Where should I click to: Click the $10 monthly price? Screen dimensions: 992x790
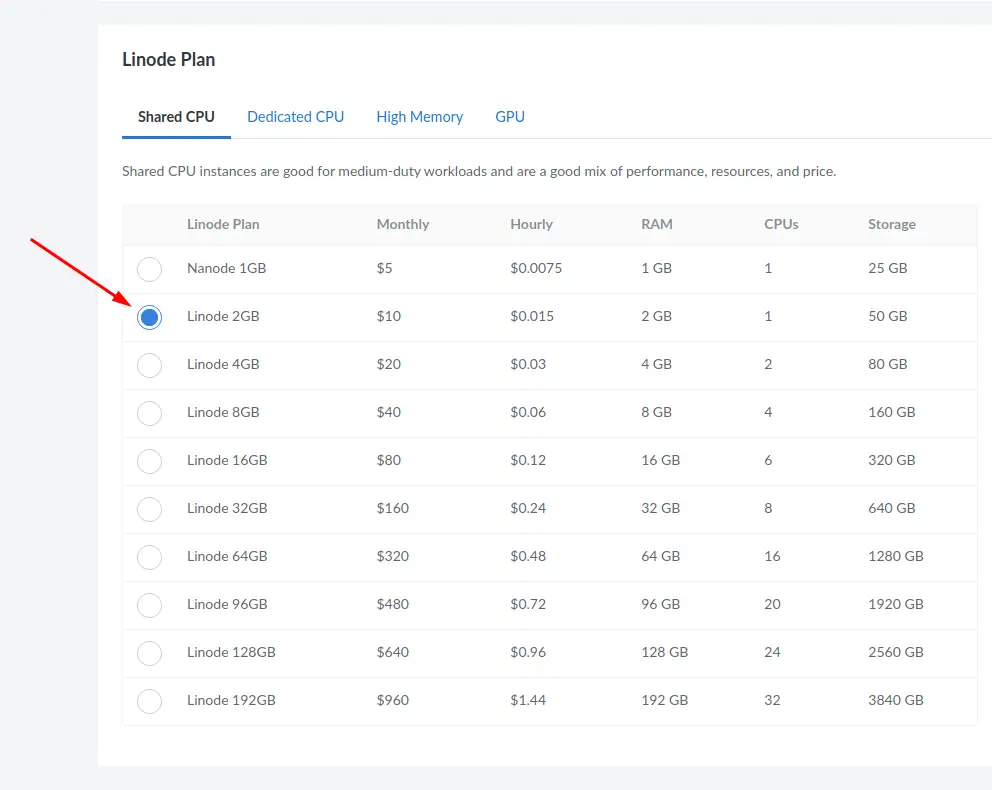[389, 316]
